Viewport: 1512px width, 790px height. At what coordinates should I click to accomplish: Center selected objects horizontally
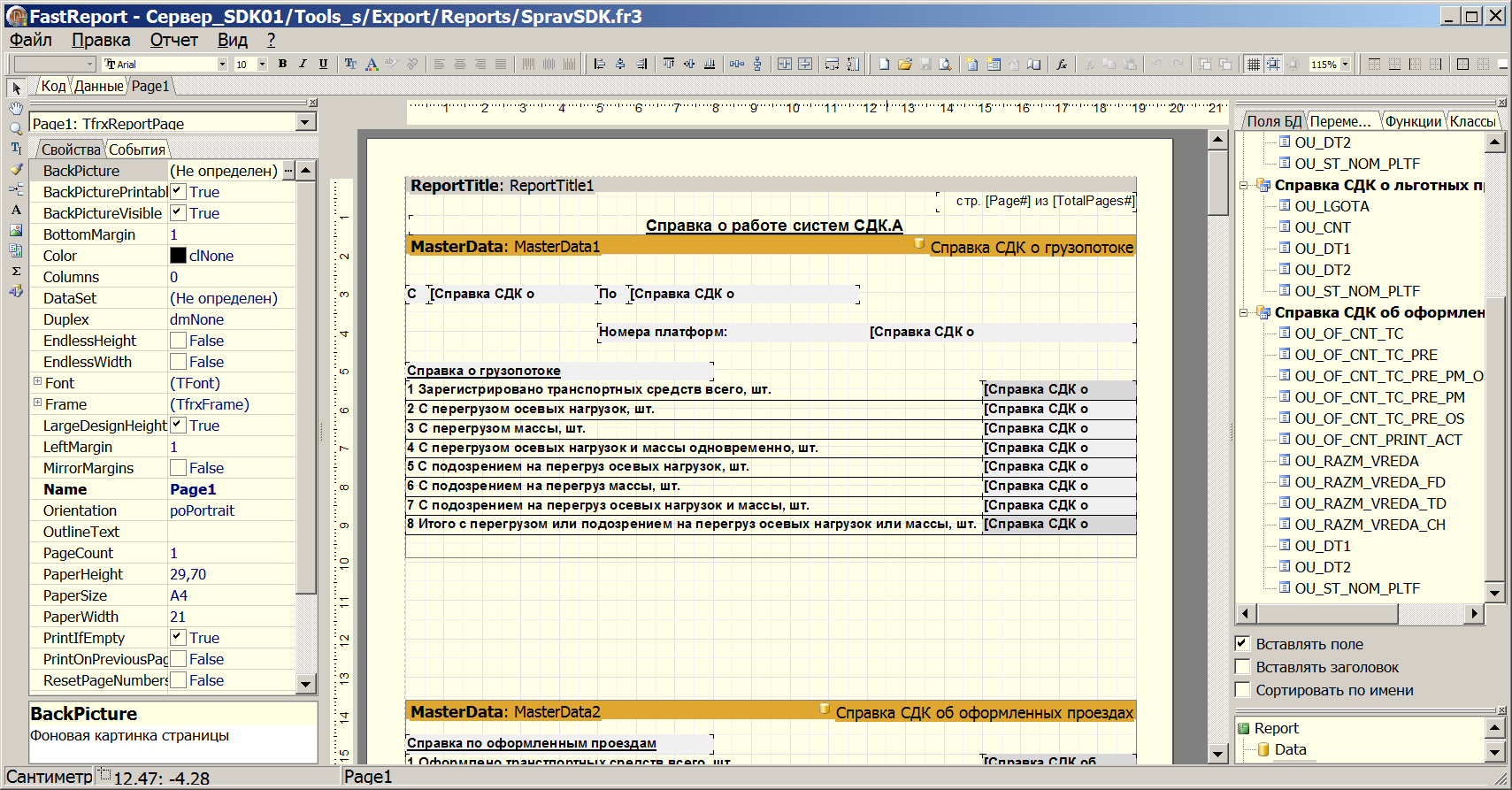(x=620, y=64)
